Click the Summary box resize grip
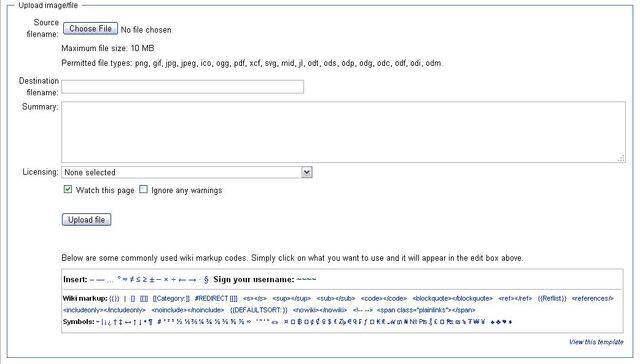The height and width of the screenshot is (364, 640). (x=621, y=158)
